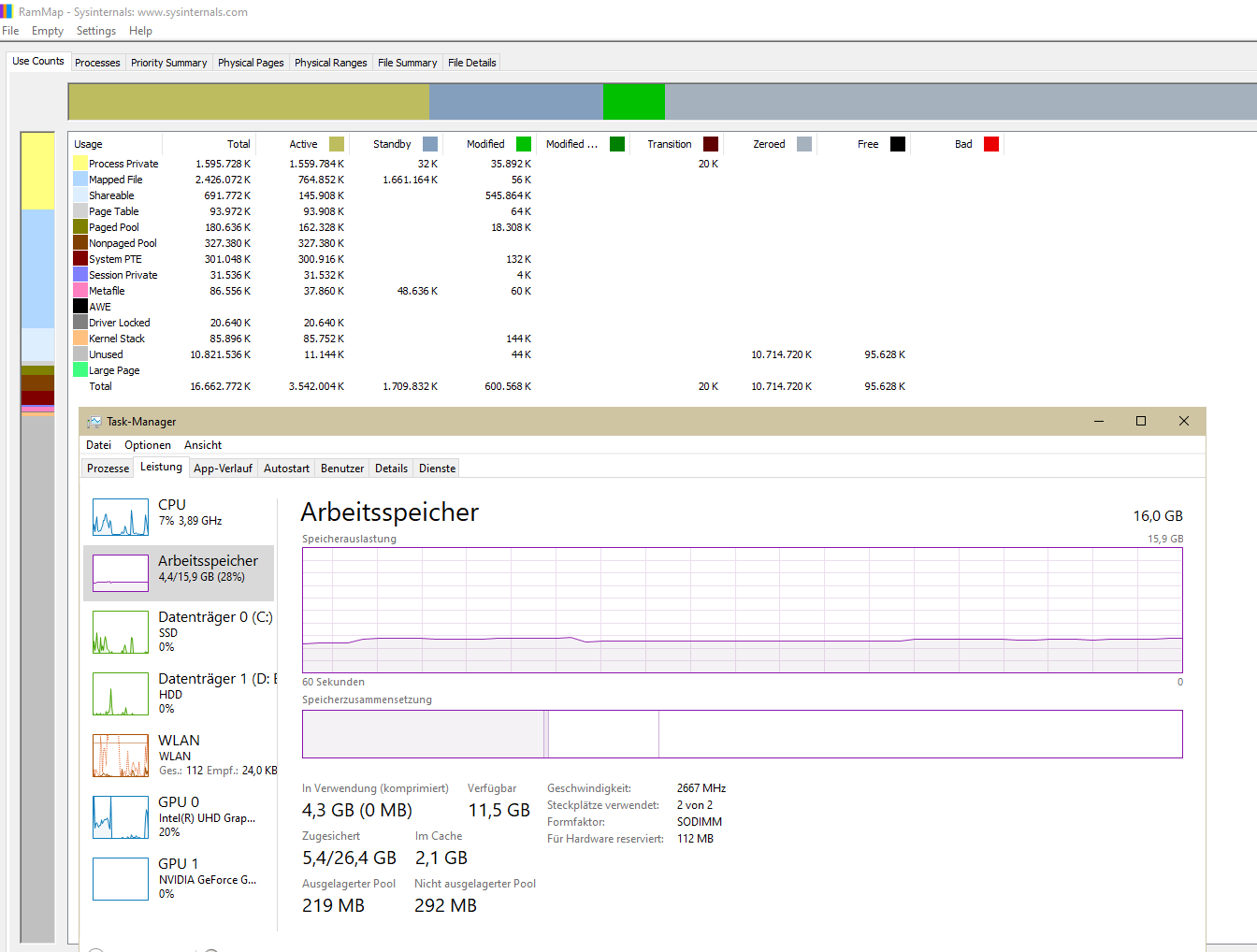
Task: Click the Nonpaged Pool brown color icon
Action: [80, 243]
